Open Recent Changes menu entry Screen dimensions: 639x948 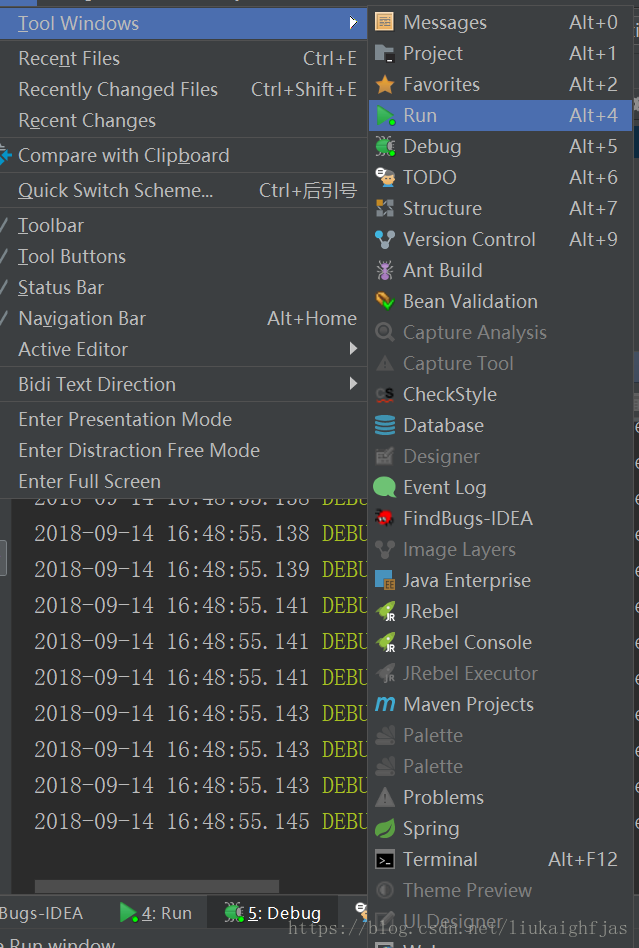click(x=183, y=120)
